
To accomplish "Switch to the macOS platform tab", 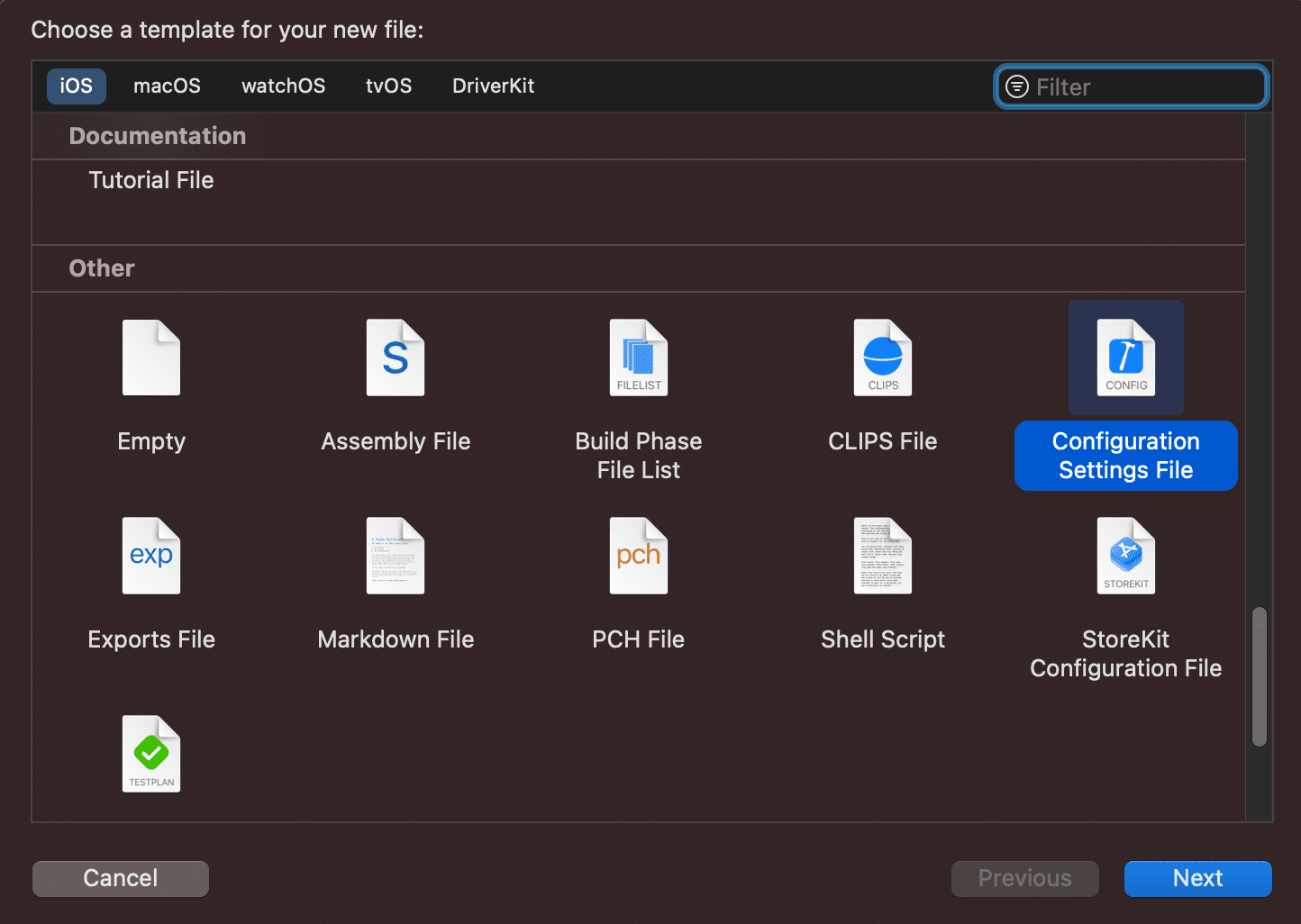I will coord(167,86).
